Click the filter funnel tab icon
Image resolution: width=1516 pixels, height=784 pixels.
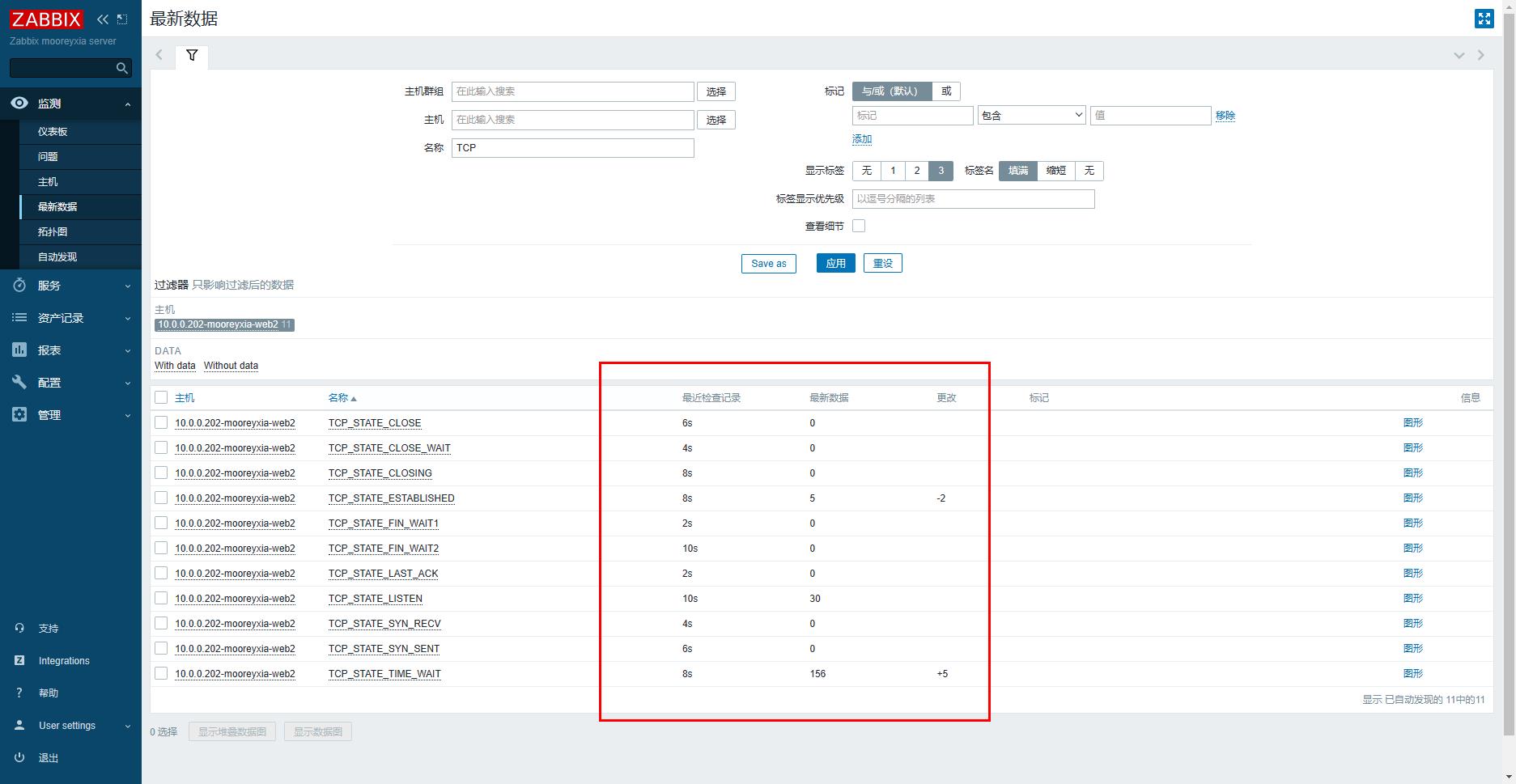pos(192,55)
